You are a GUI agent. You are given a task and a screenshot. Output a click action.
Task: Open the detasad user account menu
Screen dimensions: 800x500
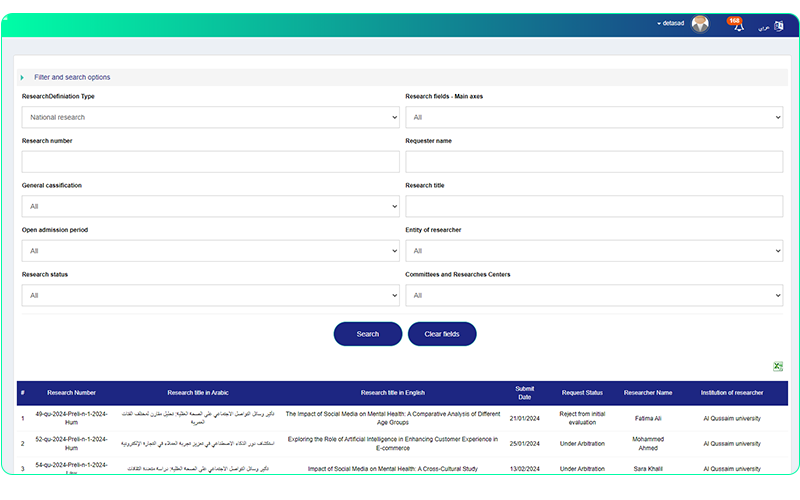tap(671, 23)
